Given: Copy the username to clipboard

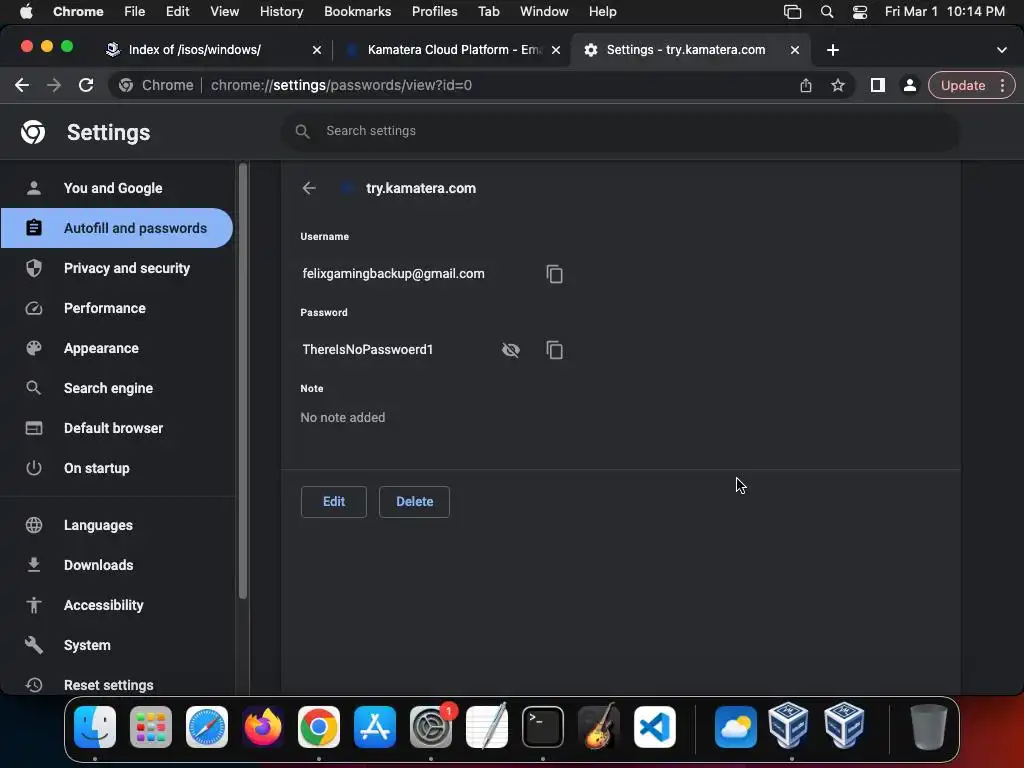Looking at the screenshot, I should (x=554, y=274).
